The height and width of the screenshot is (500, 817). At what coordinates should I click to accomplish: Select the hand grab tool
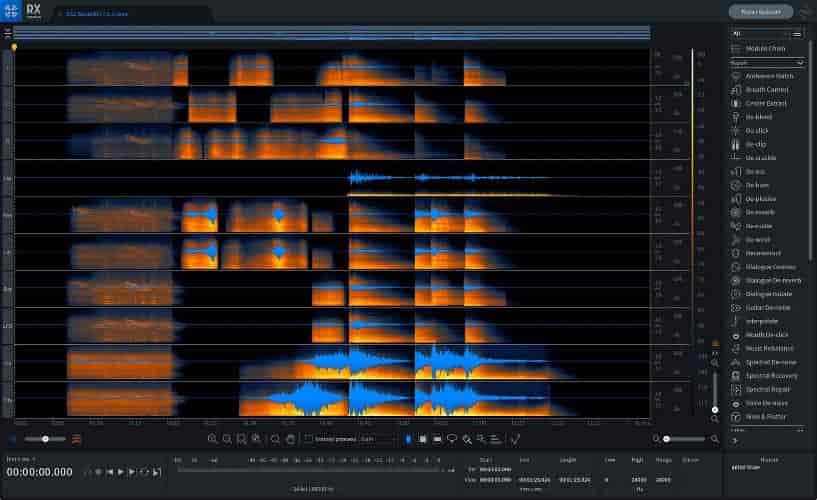click(x=290, y=439)
